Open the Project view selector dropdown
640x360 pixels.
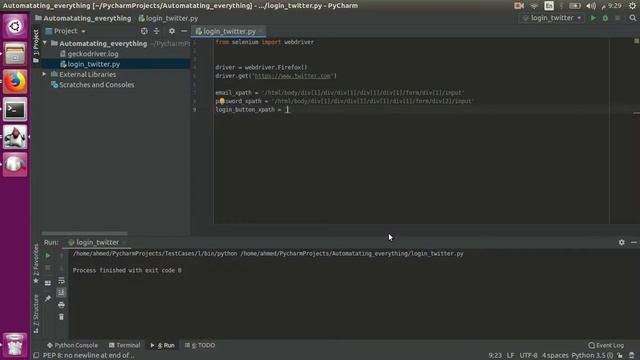66,31
